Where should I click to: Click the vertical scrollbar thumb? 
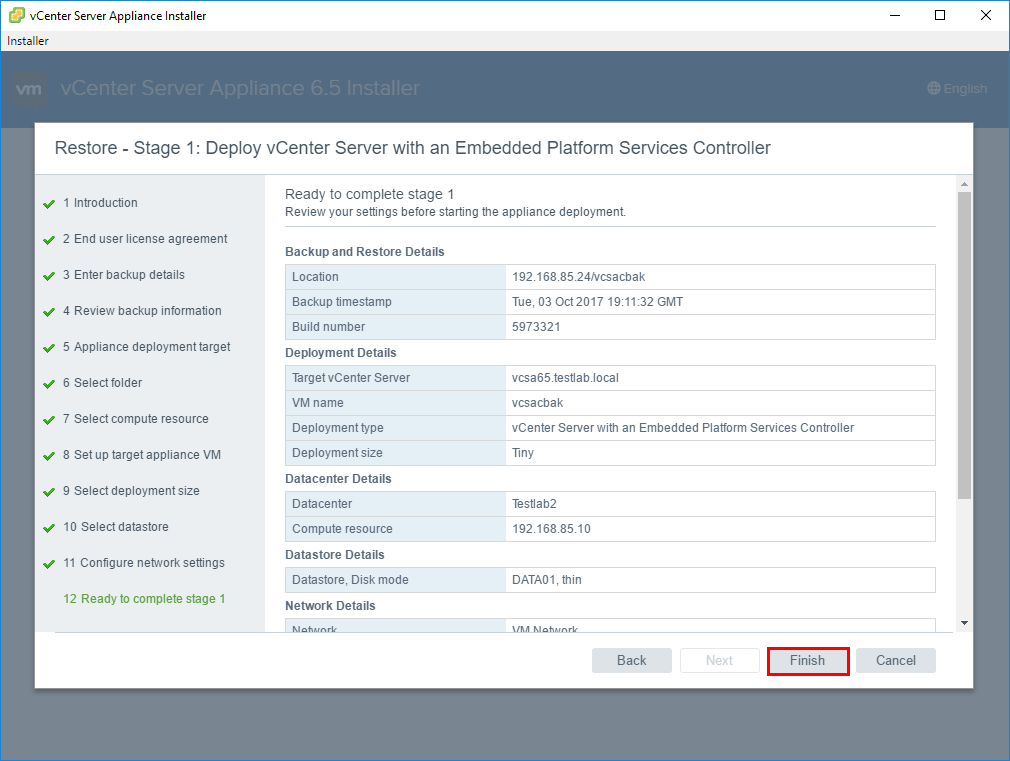[964, 345]
